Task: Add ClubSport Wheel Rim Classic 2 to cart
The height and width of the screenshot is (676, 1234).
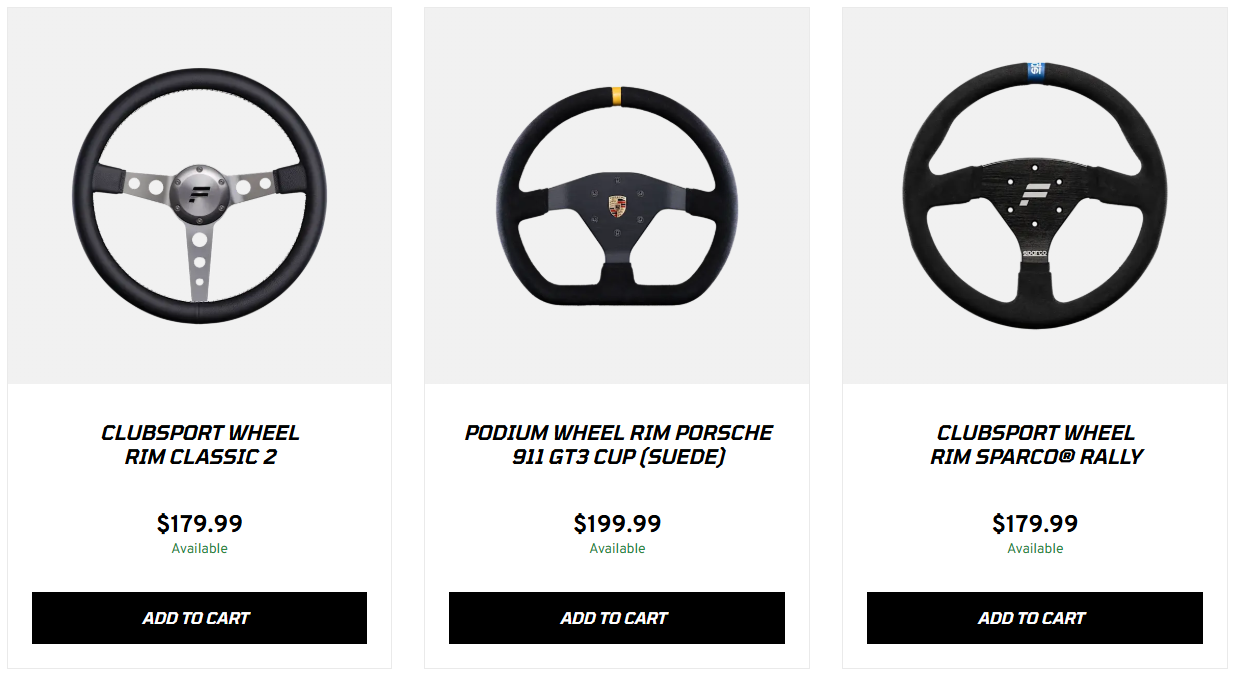Action: coord(199,618)
